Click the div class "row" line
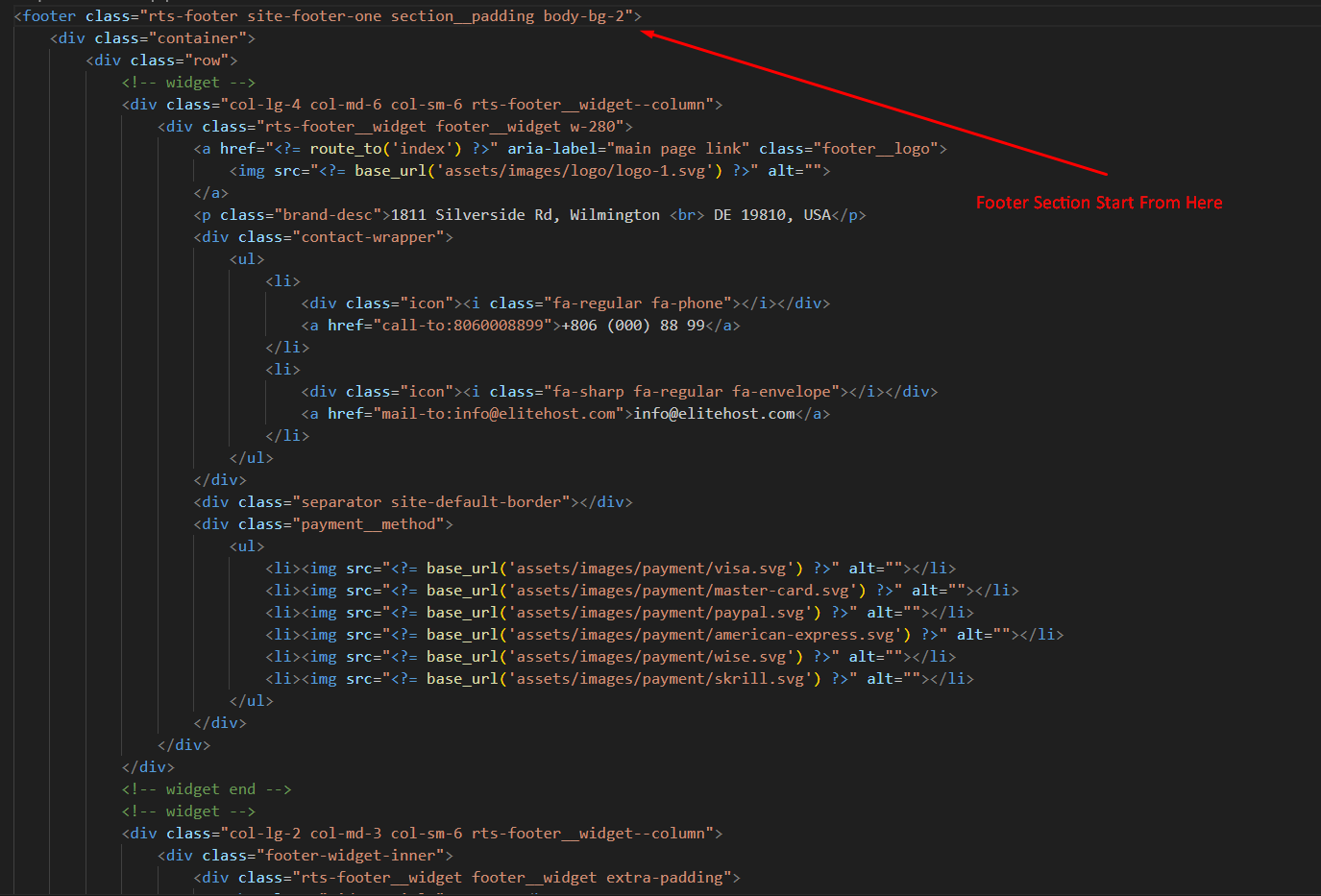 click(161, 61)
